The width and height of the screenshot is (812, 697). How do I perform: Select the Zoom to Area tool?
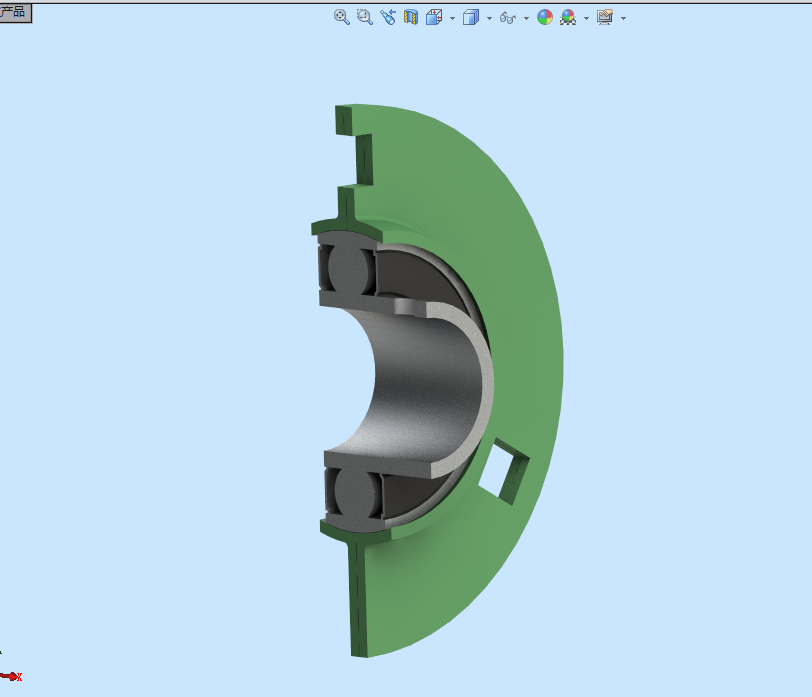coord(365,17)
